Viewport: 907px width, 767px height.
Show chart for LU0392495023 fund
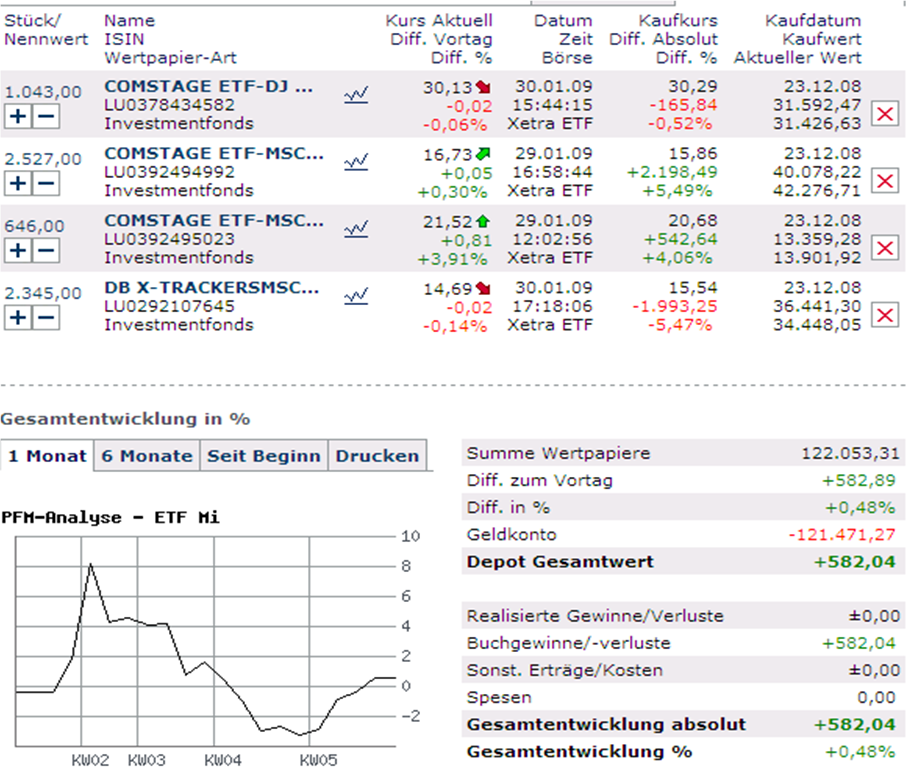pyautogui.click(x=356, y=229)
